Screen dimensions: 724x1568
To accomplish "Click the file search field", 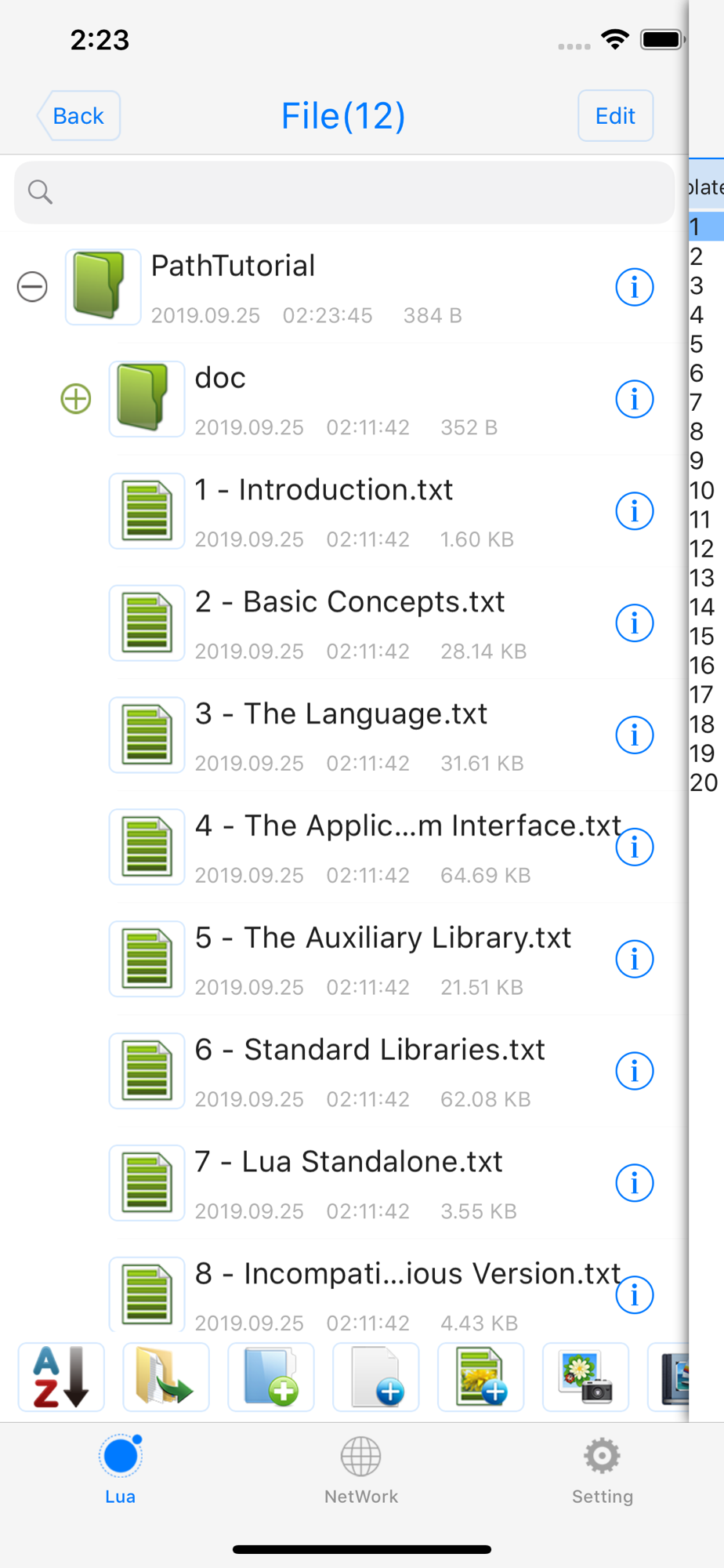I will [345, 192].
